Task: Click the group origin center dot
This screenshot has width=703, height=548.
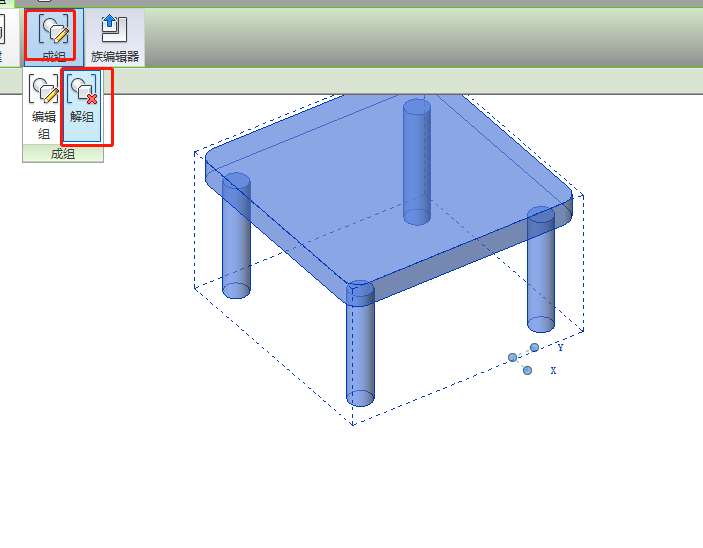Action: (x=512, y=357)
